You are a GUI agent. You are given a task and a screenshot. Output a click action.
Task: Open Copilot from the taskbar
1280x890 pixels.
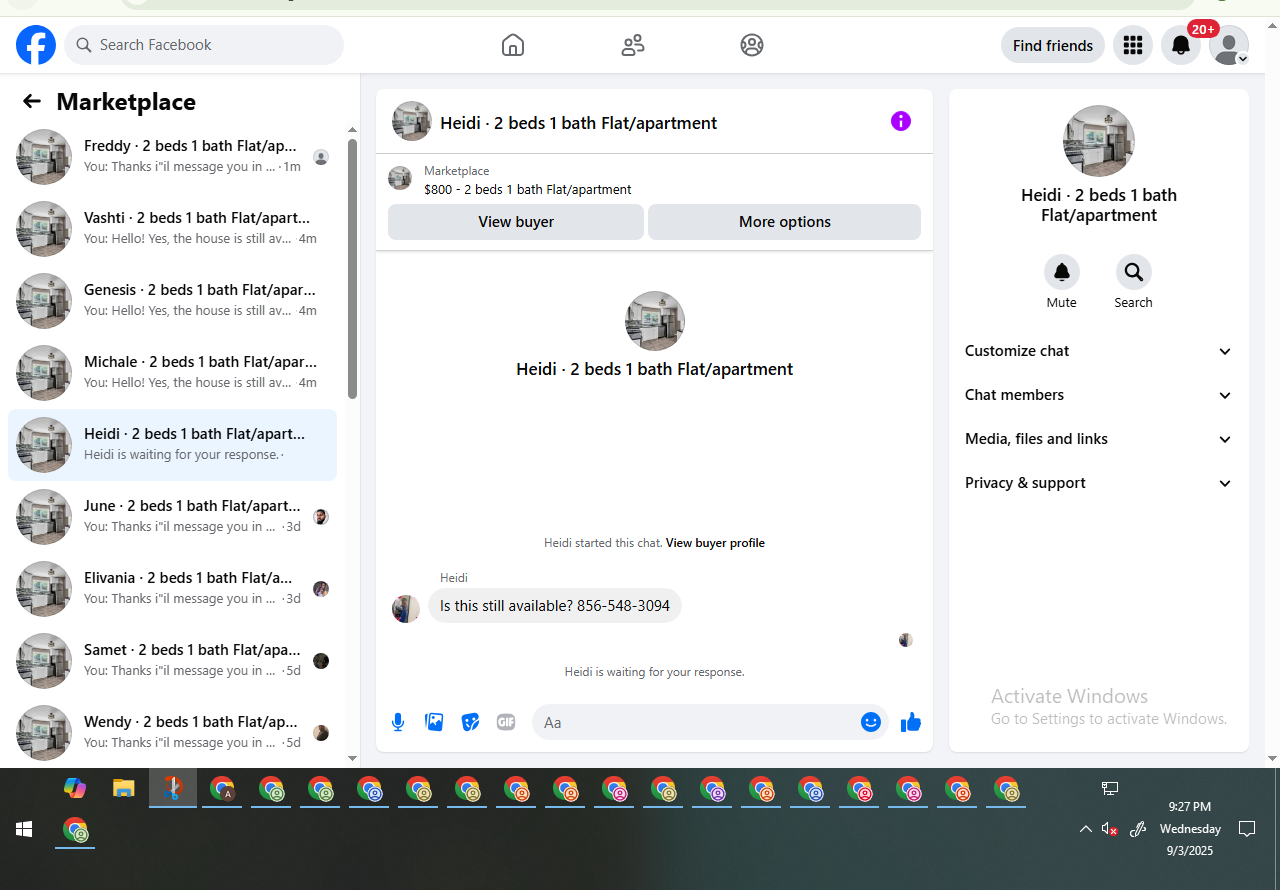[75, 788]
